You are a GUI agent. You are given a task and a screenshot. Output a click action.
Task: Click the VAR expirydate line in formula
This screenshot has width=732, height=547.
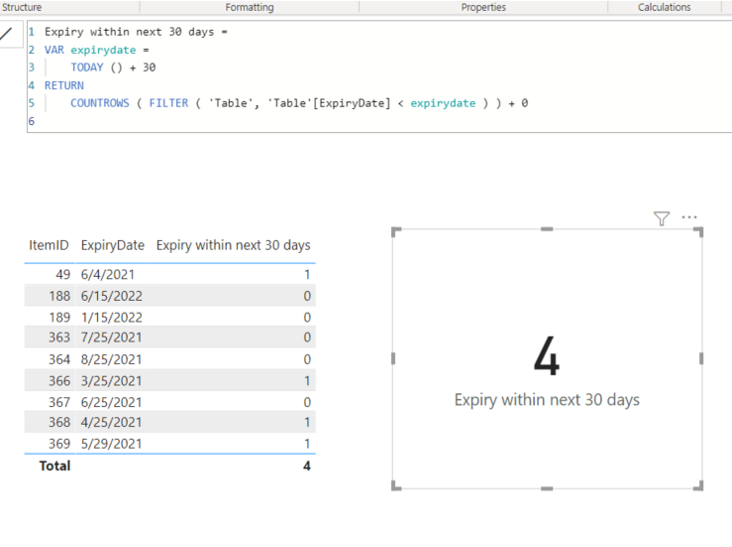(97, 50)
